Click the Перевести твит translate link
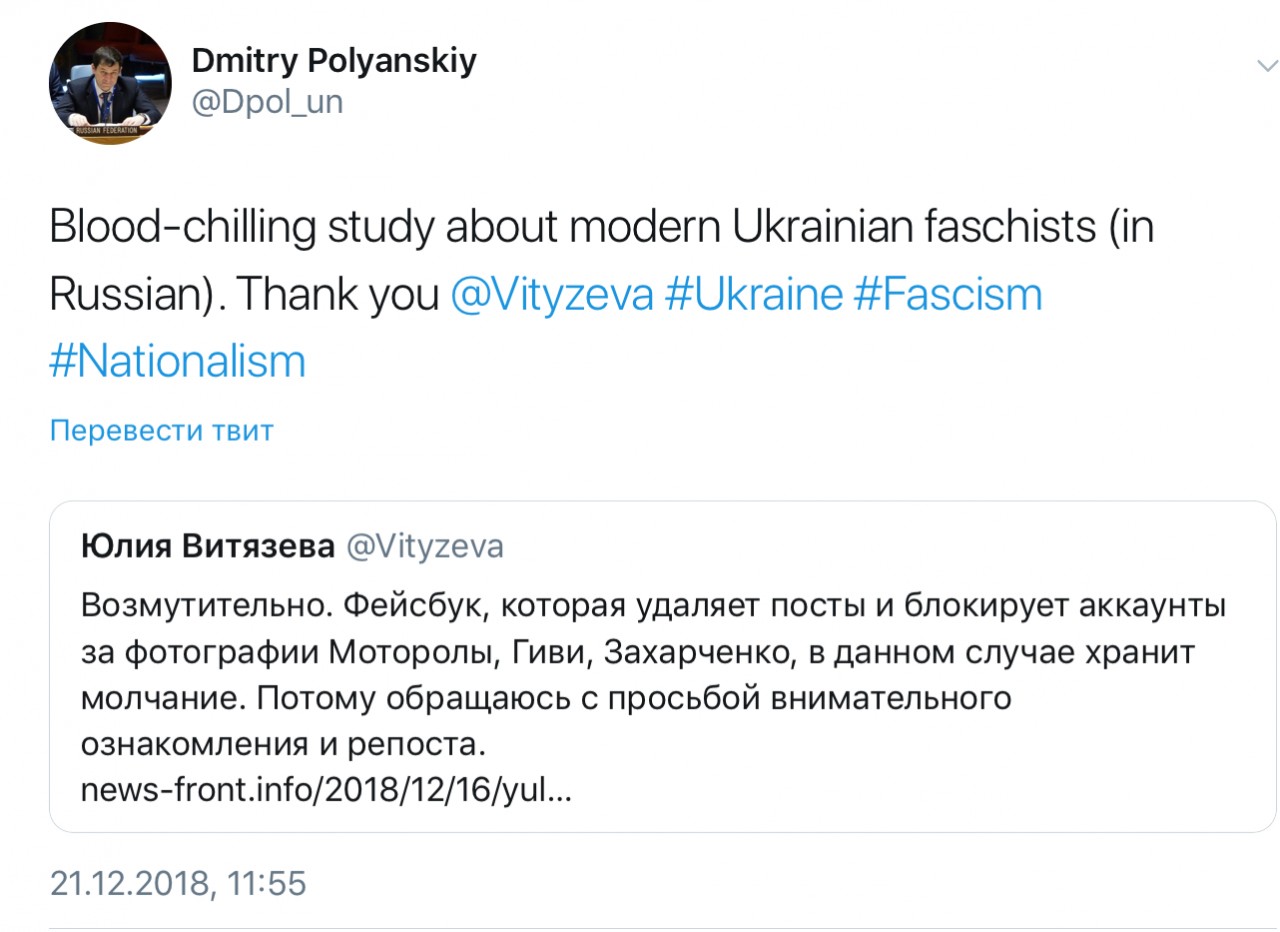This screenshot has width=1280, height=932. 161,431
